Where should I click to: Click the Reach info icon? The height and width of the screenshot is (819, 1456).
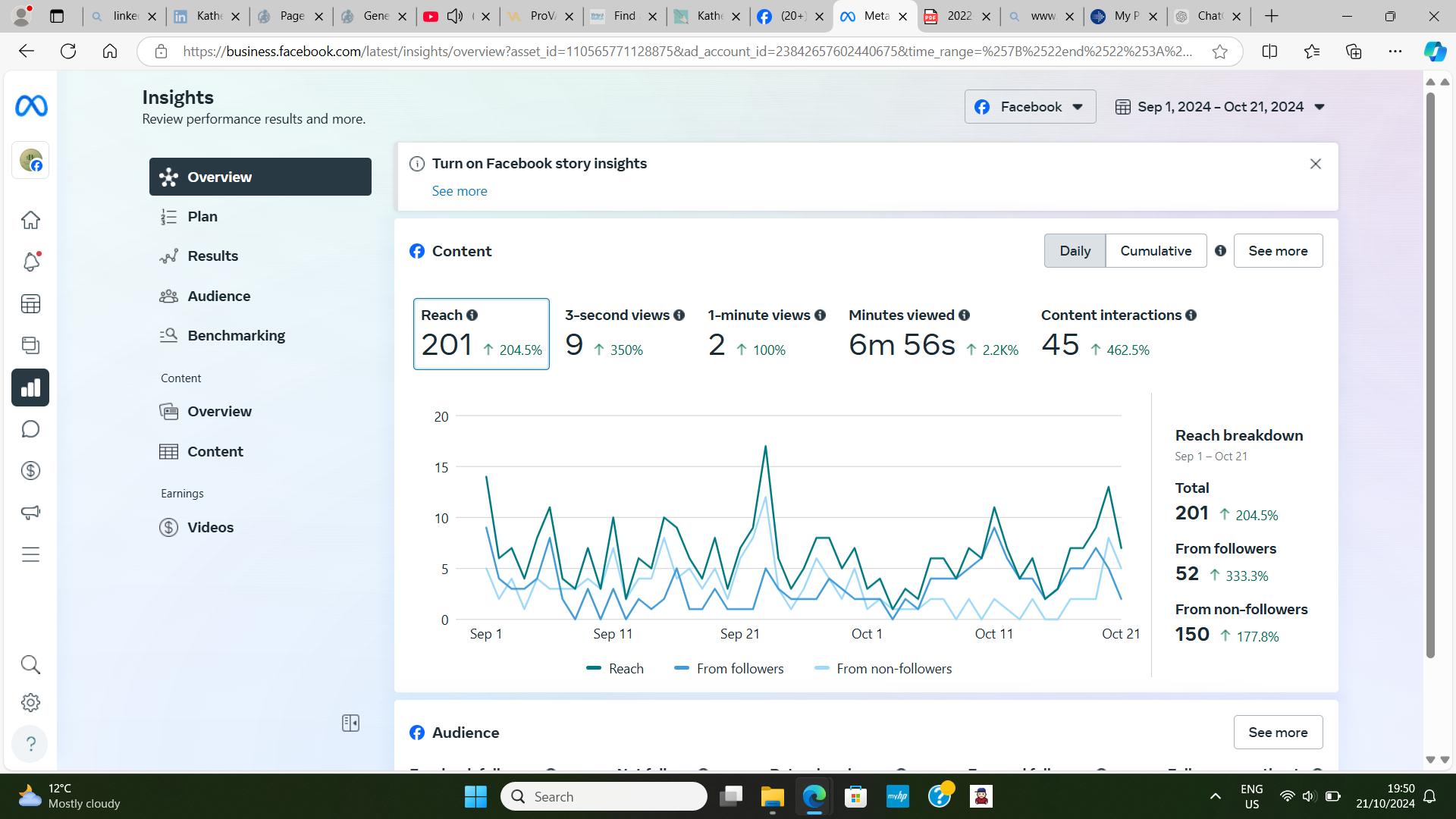(x=472, y=315)
